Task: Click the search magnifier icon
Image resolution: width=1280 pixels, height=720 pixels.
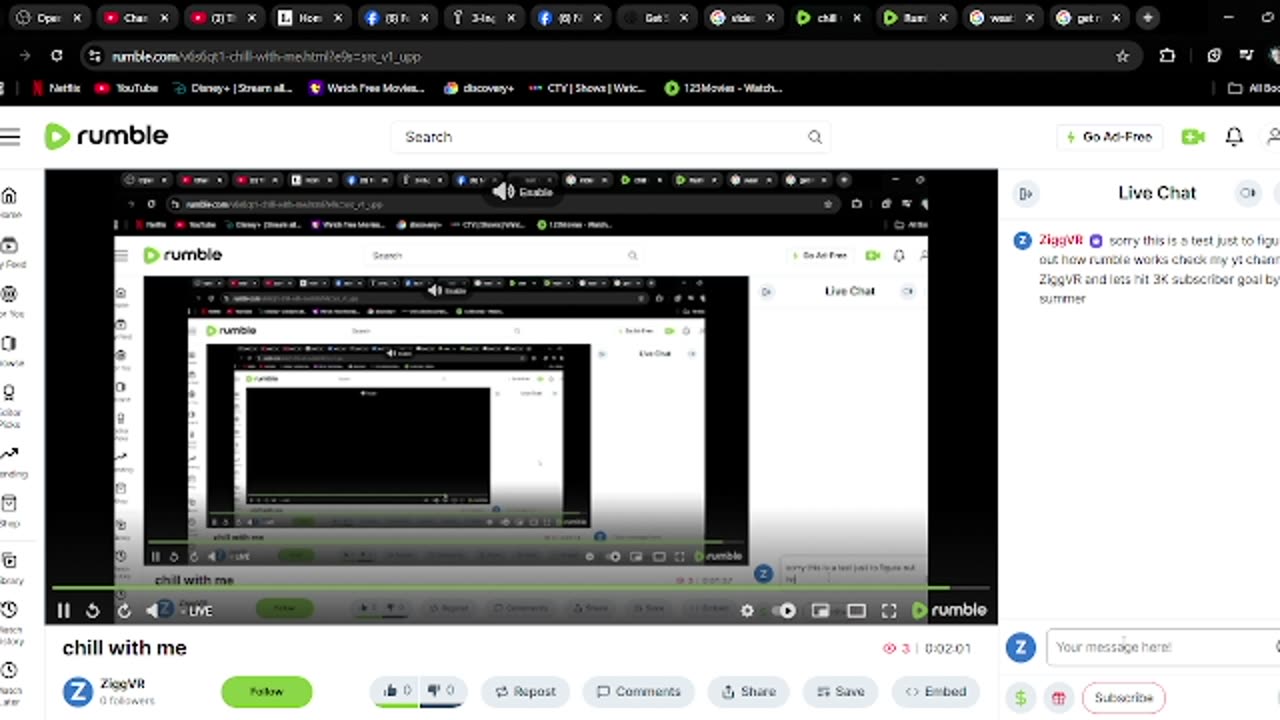Action: (815, 137)
